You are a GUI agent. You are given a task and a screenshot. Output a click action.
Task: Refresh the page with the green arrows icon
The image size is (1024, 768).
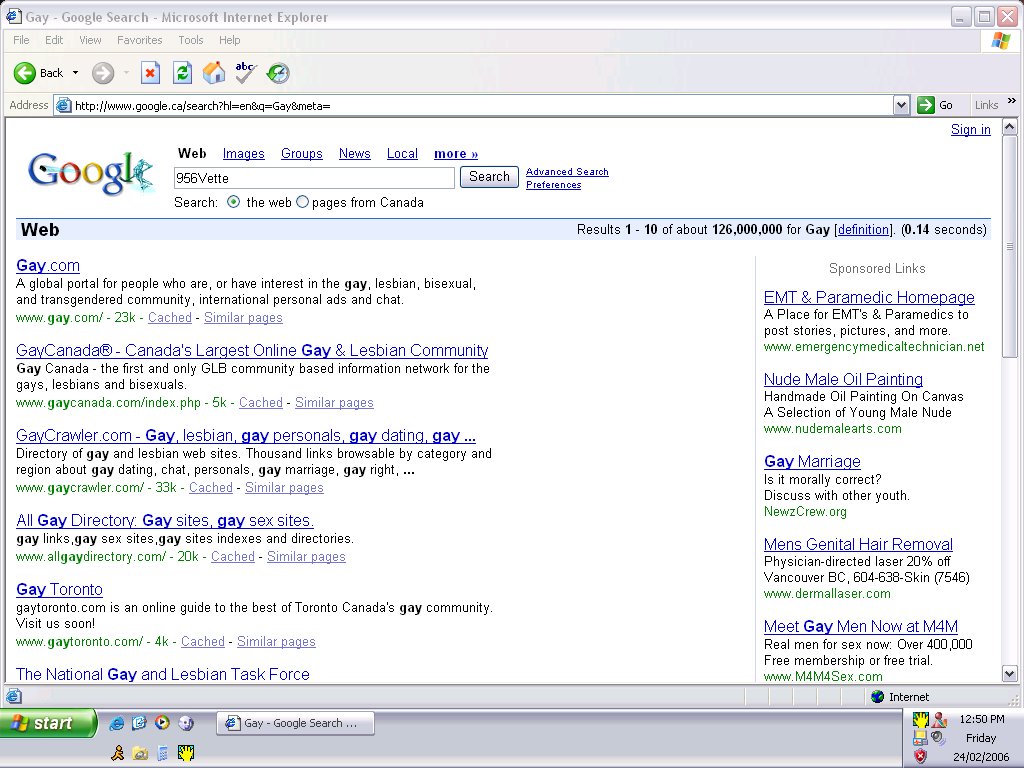pos(182,73)
